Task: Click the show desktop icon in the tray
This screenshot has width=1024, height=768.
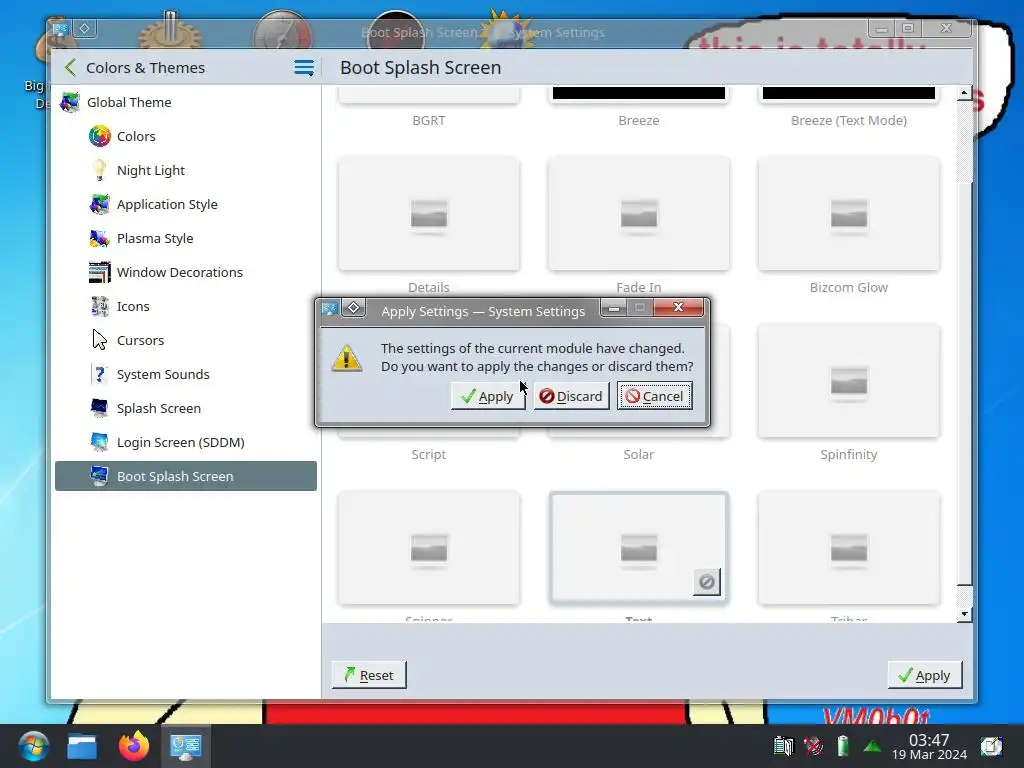Action: pos(991,746)
